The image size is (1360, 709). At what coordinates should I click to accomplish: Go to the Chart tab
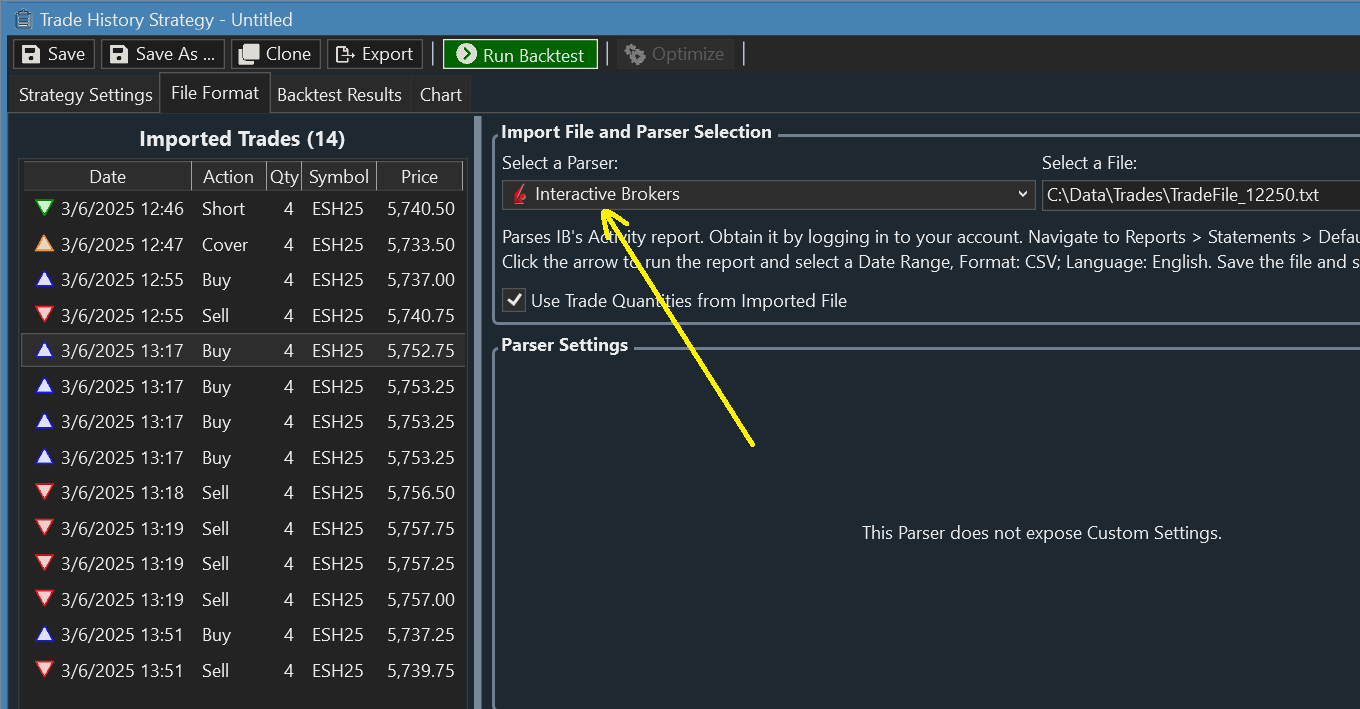[441, 95]
